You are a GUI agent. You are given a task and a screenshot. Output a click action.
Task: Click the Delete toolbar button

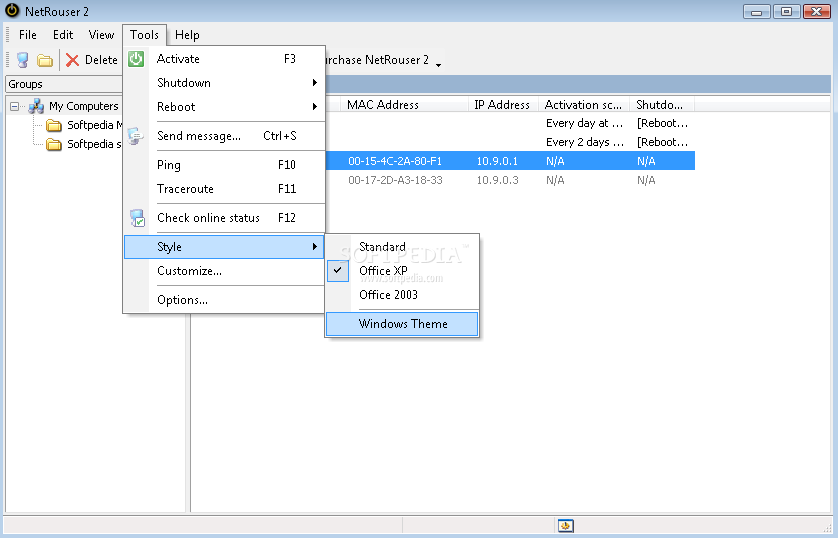point(91,60)
